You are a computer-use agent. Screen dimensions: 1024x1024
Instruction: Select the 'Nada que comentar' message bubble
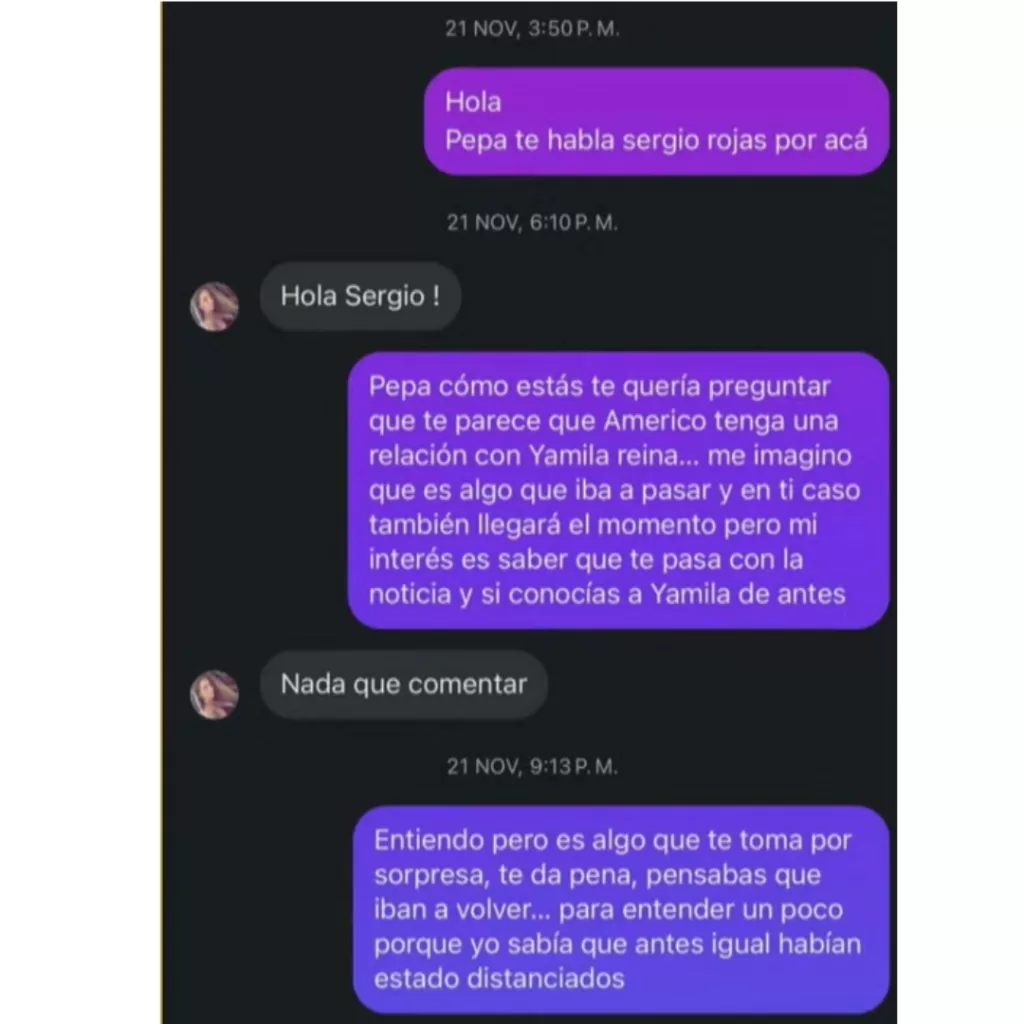(x=404, y=684)
